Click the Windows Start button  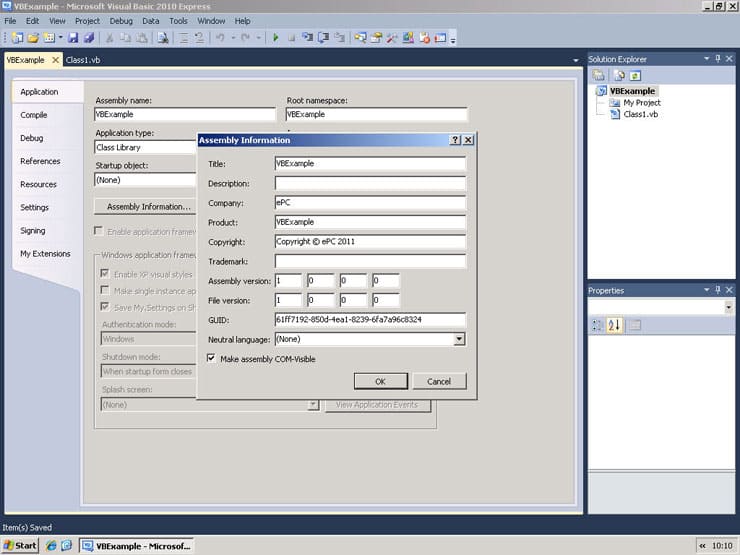[20, 545]
